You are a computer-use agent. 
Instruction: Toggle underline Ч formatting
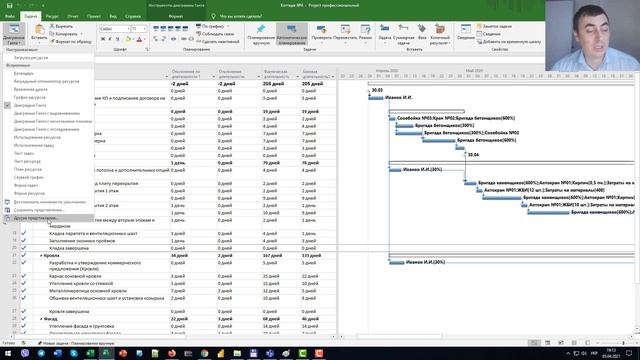tap(118, 39)
